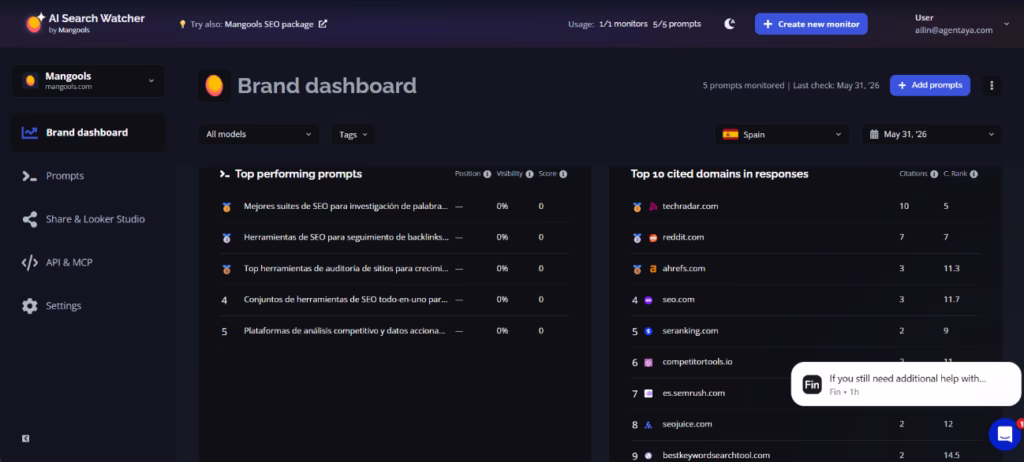Screen dimensions: 1024x462
Task: Open the chat messenger launcher
Action: tap(1004, 434)
